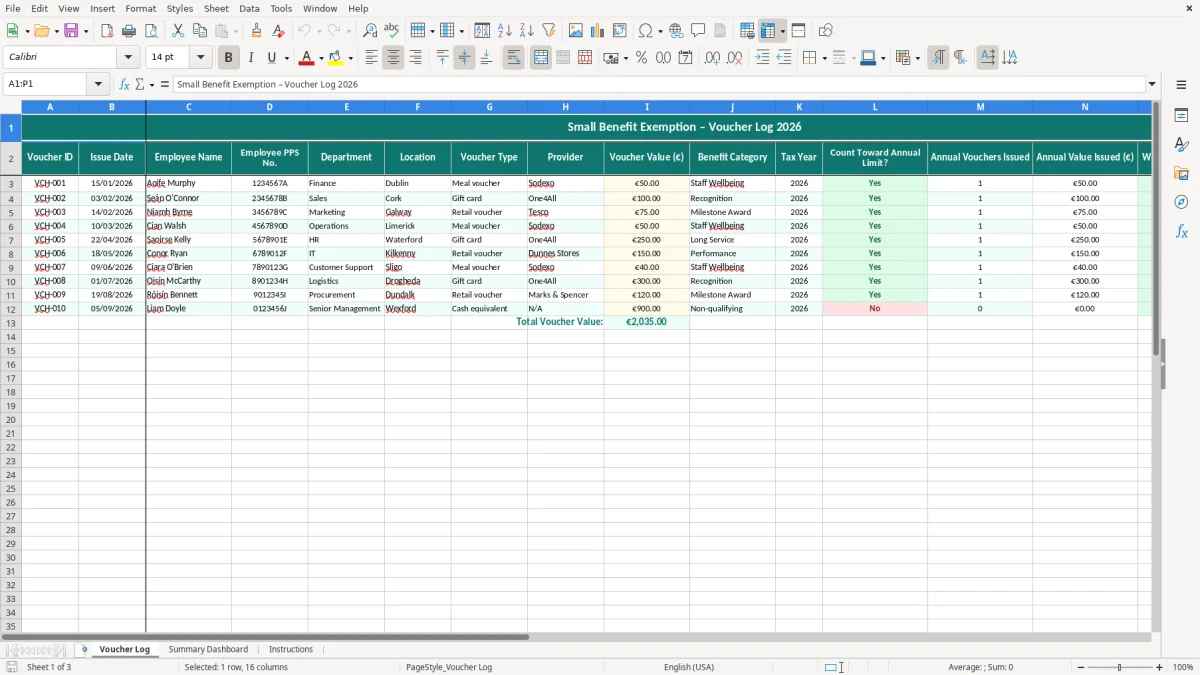Click the Cut scissors icon
The image size is (1200, 675).
(x=178, y=31)
